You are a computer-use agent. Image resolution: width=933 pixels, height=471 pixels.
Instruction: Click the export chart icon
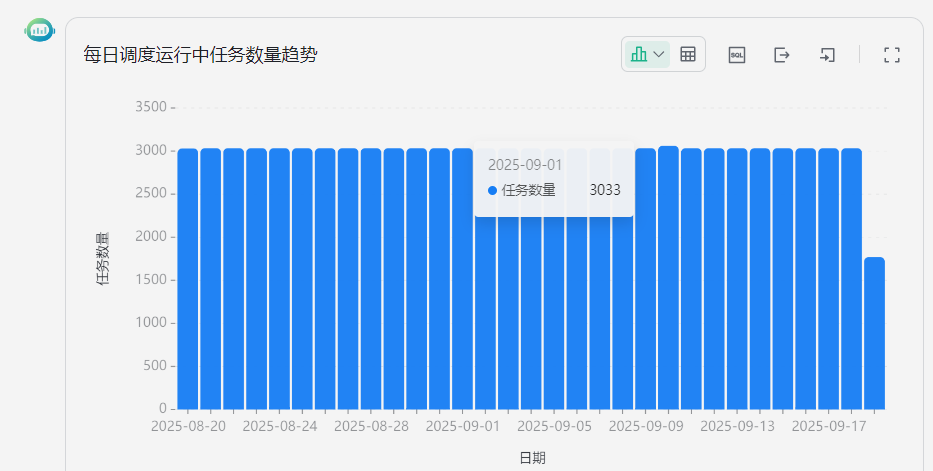coord(782,55)
